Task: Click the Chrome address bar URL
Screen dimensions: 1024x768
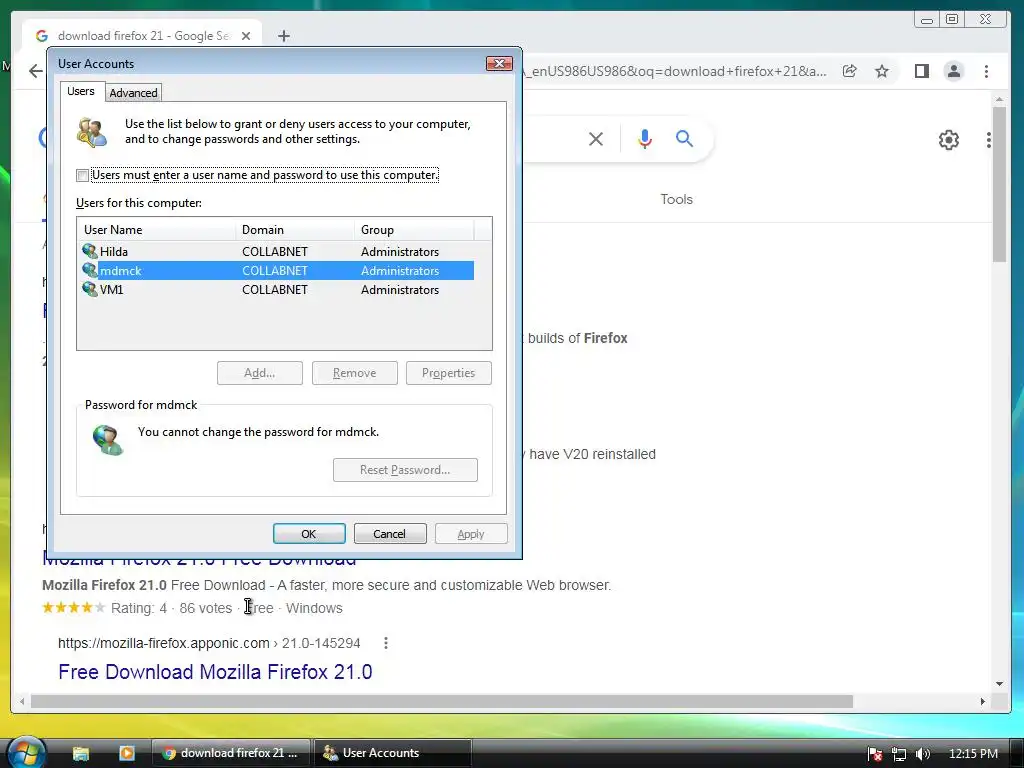Action: (676, 71)
